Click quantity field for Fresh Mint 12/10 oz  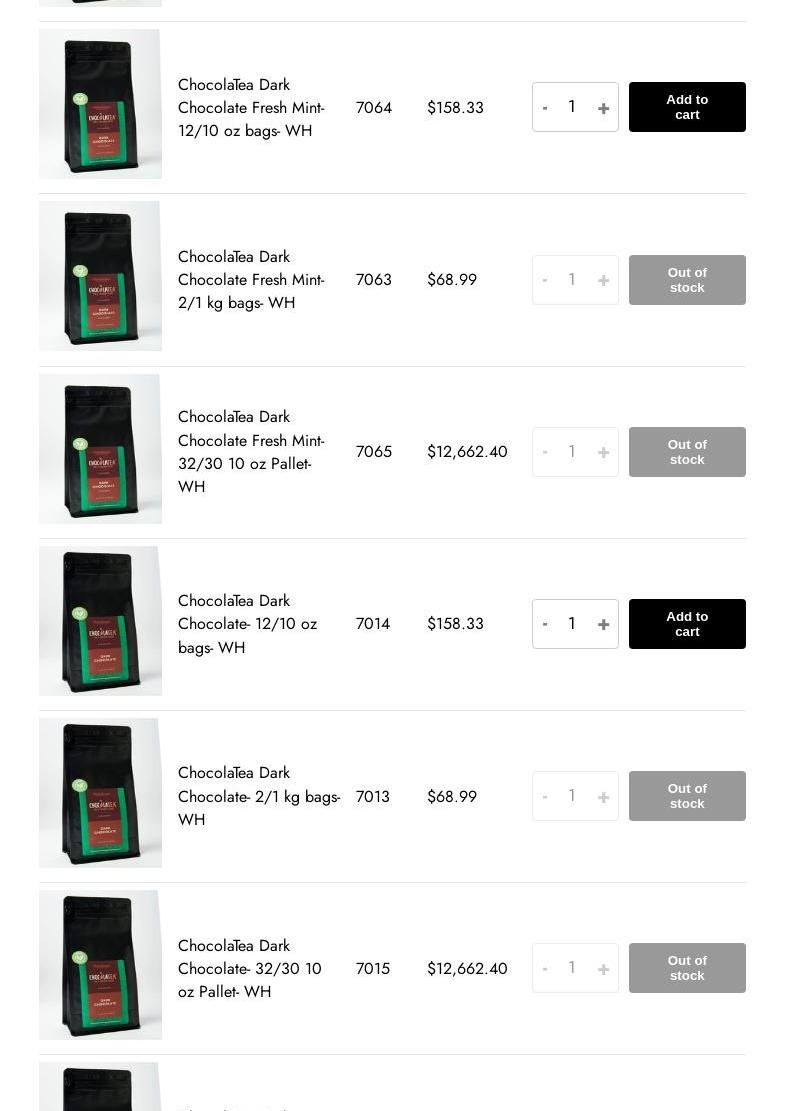tap(572, 107)
